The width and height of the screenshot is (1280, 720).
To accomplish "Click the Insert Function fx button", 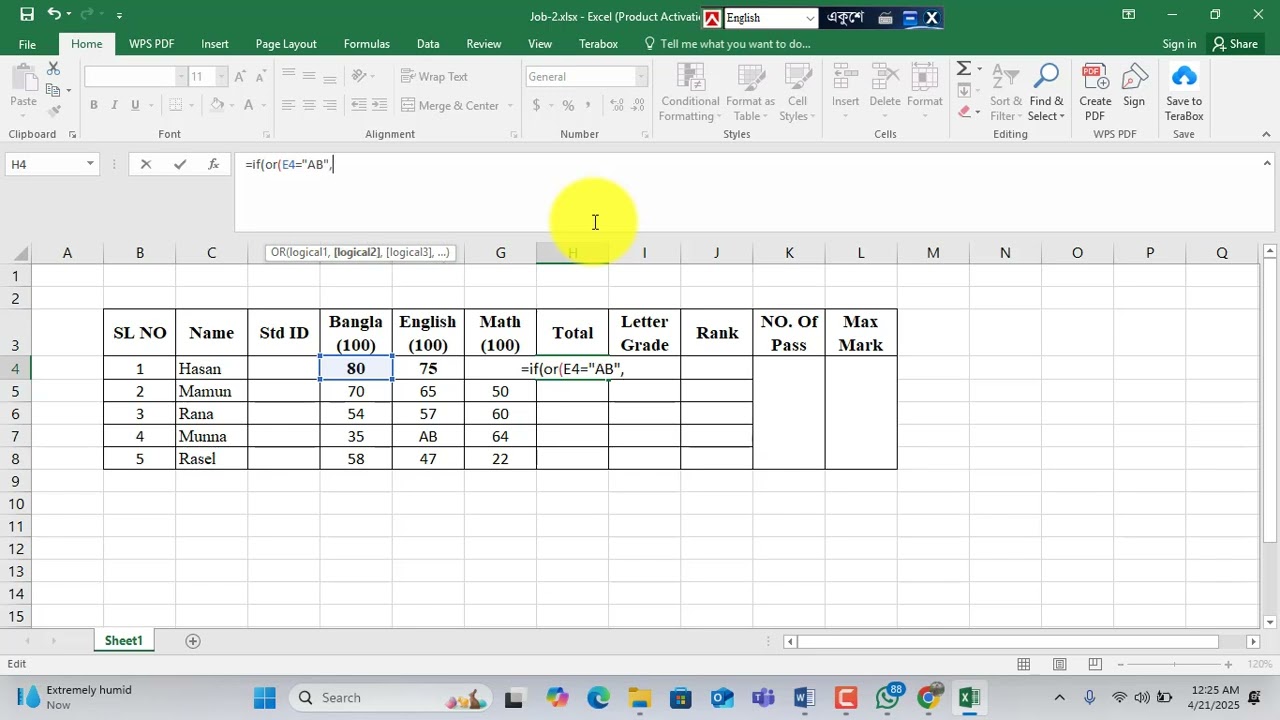I will click(213, 164).
